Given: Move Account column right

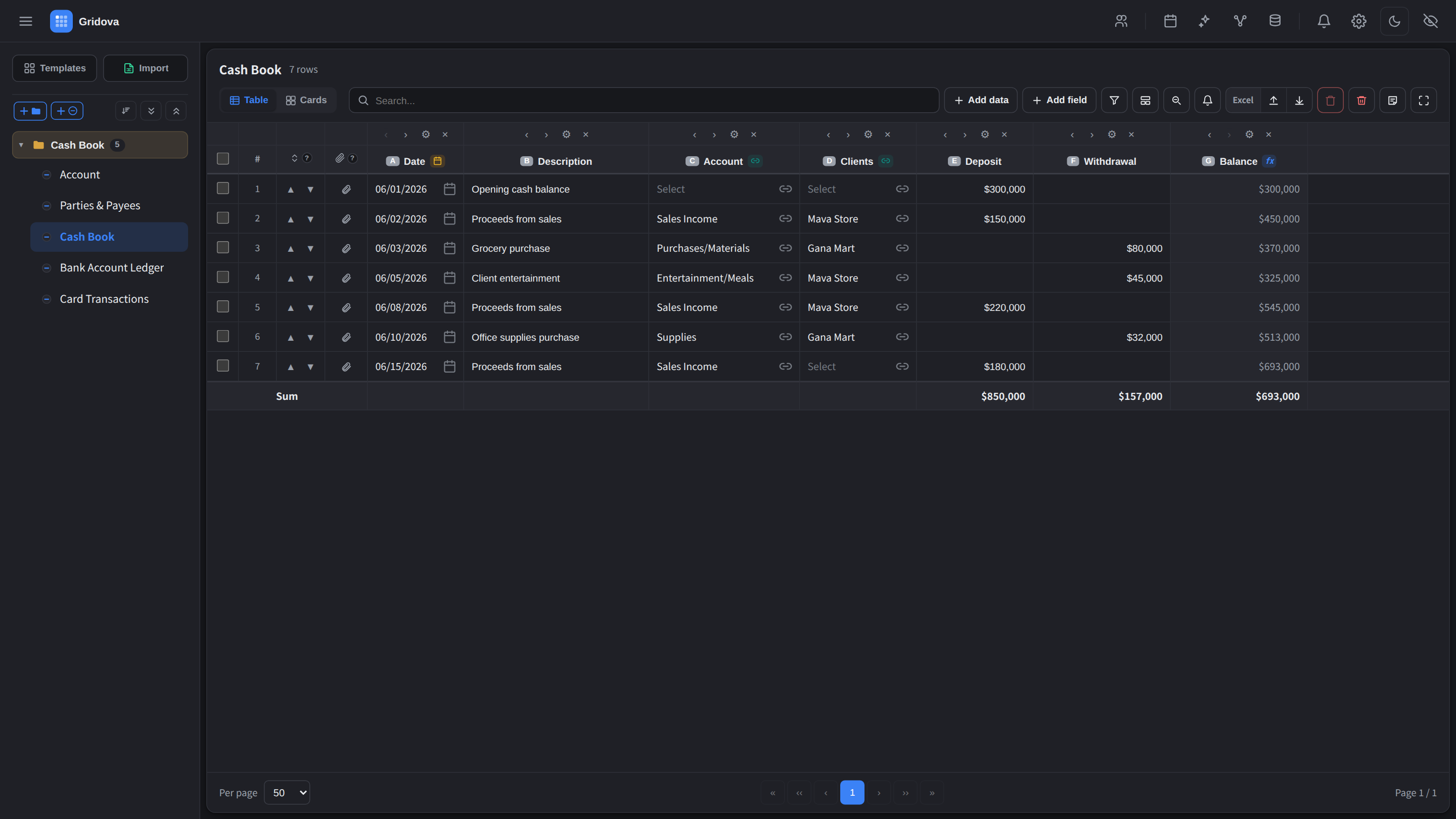Looking at the screenshot, I should pyautogui.click(x=714, y=134).
